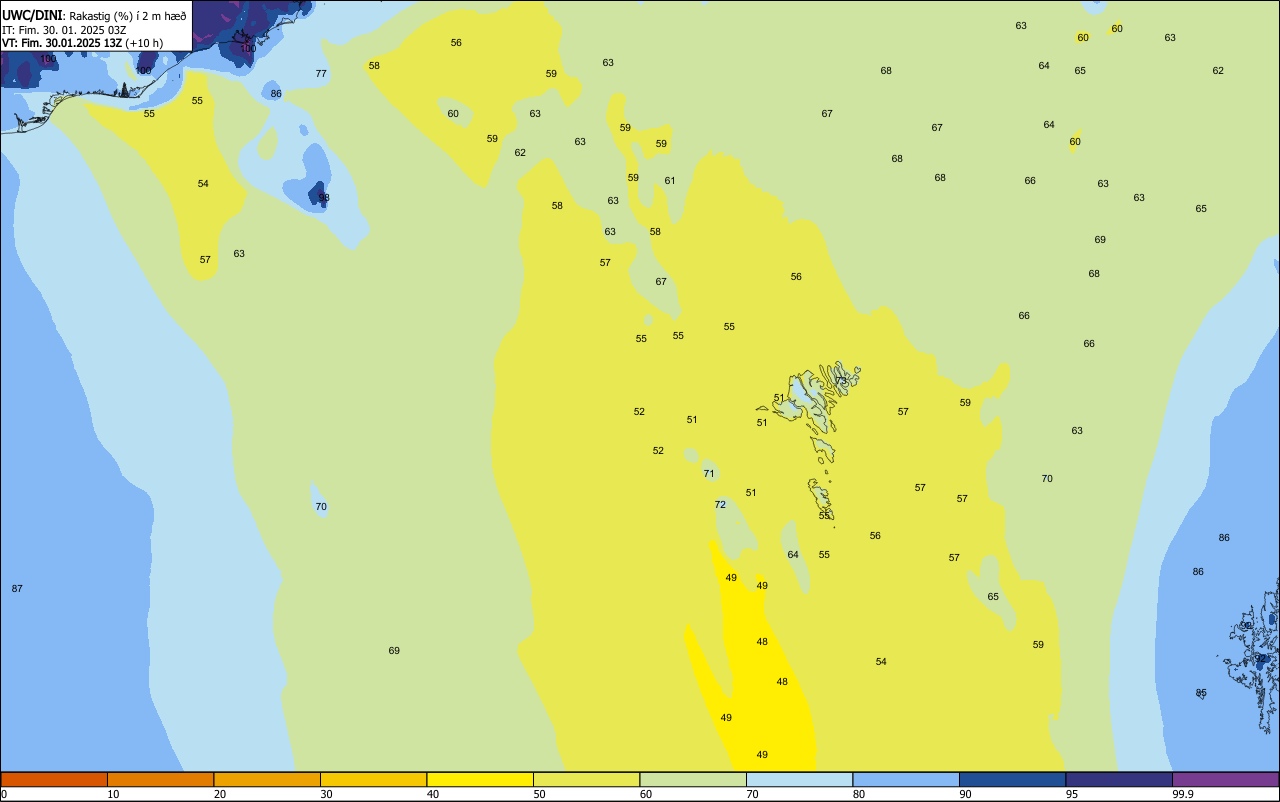Click the 30–40 golden legend swatch
This screenshot has height=802, width=1280.
click(x=373, y=779)
